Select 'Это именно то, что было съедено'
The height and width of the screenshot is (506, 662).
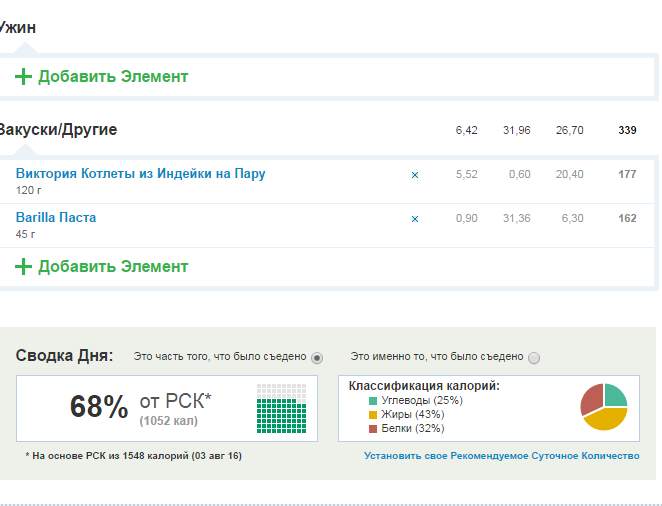[533, 358]
